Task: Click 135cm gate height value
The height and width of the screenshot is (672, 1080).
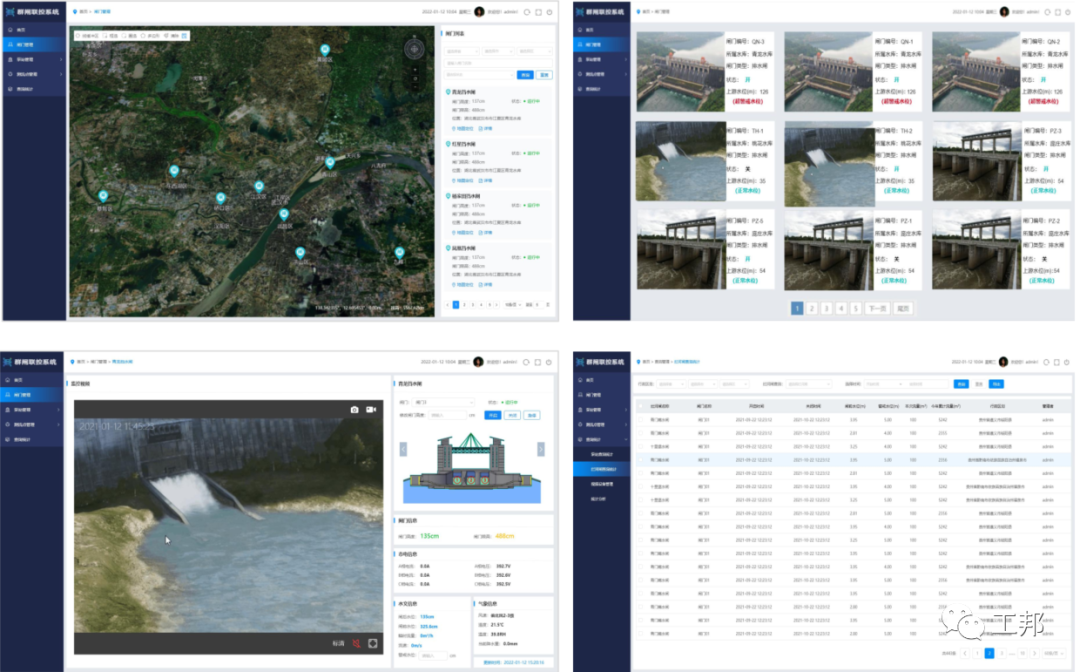Action: coord(429,536)
